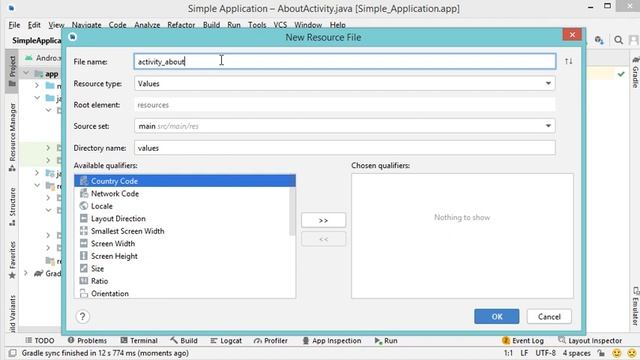Open the Problems tool window
Viewport: 640px width, 360px height.
coord(87,340)
